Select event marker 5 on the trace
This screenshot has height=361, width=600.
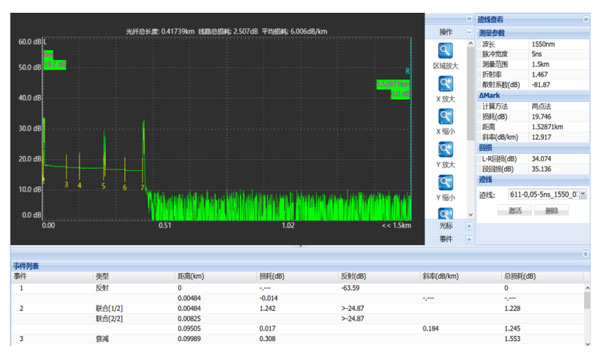click(x=103, y=186)
